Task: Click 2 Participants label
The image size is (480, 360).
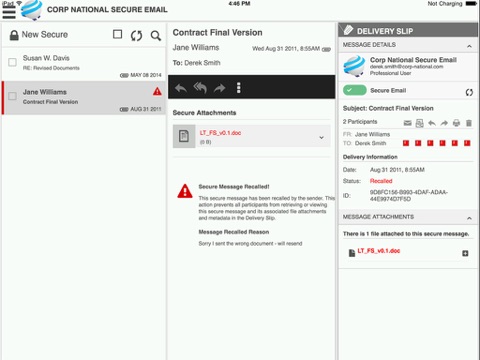Action: [x=360, y=122]
